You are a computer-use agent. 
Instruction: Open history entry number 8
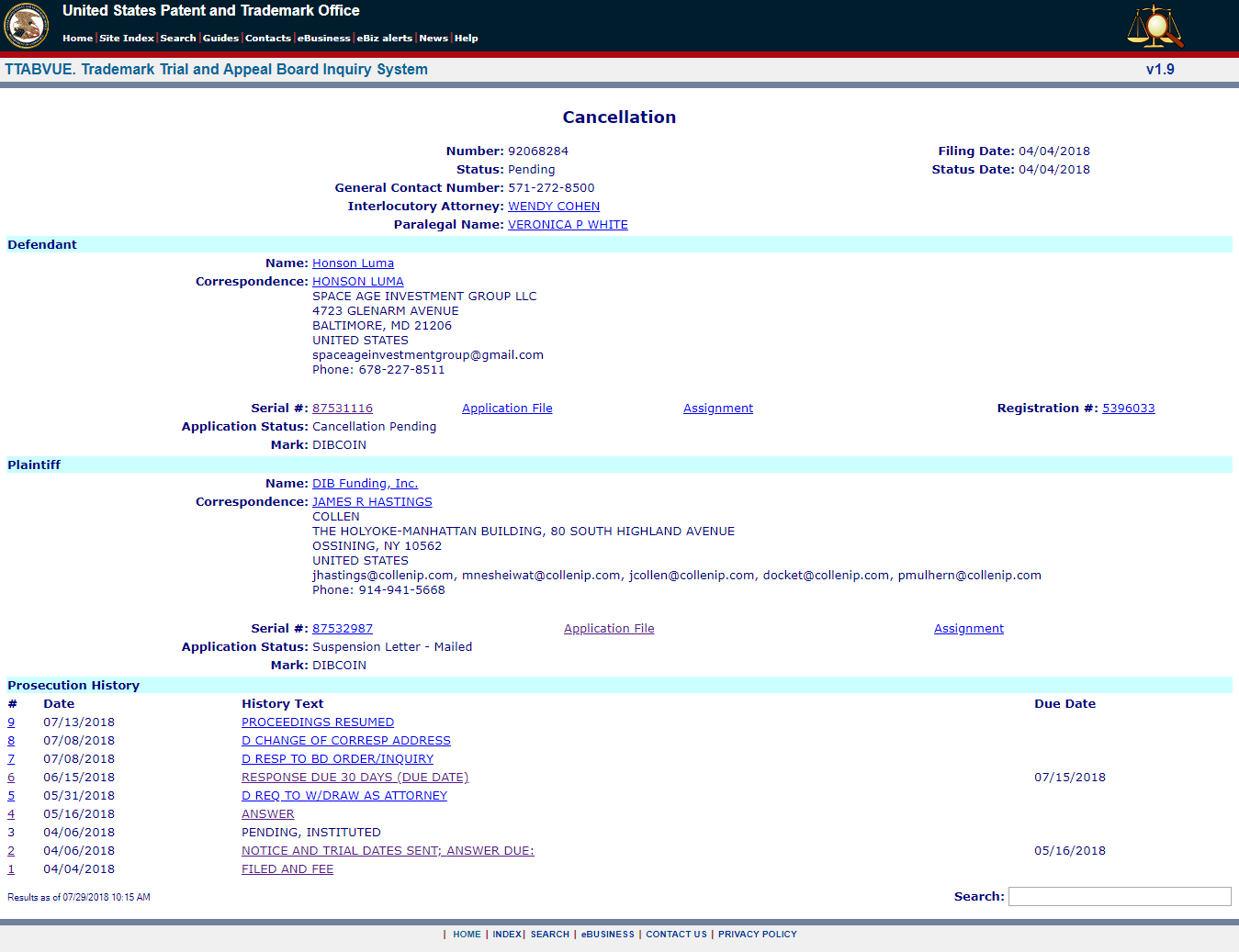pyautogui.click(x=11, y=741)
